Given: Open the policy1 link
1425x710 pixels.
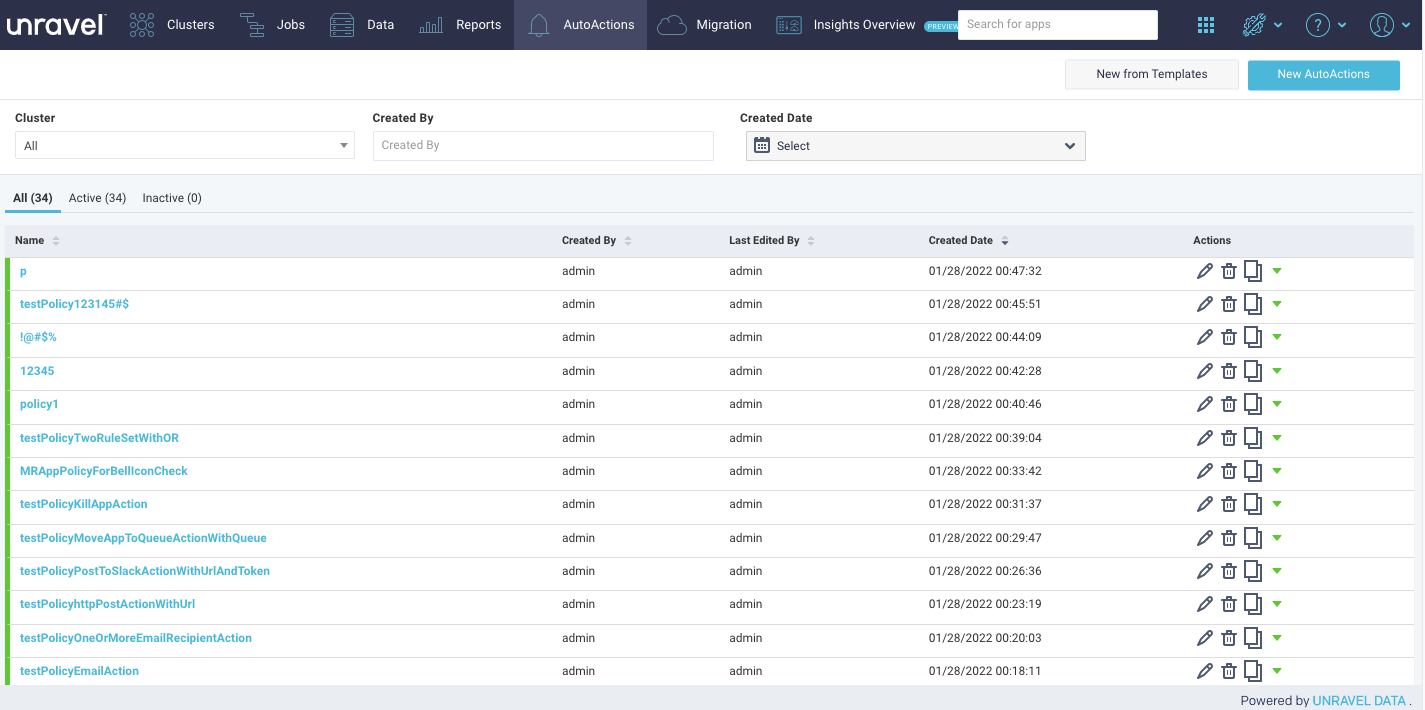Looking at the screenshot, I should pos(39,404).
